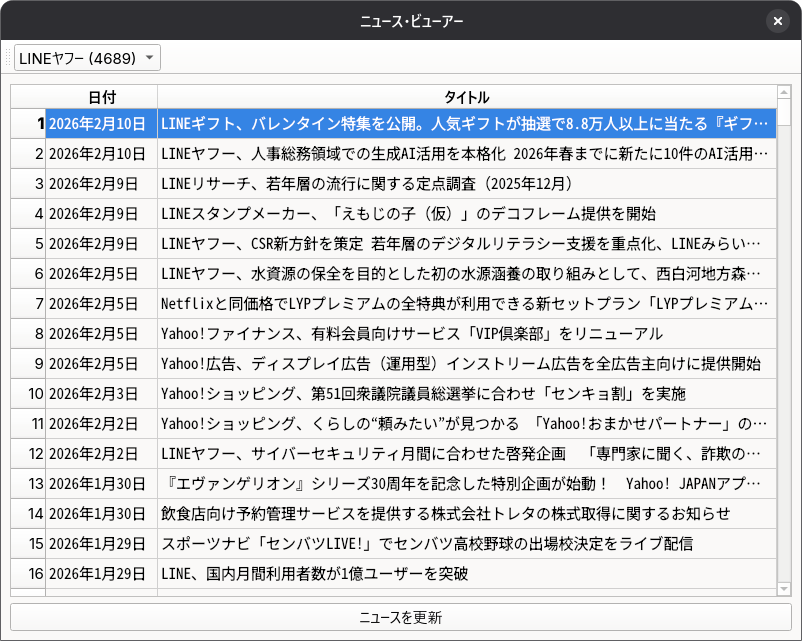Click the タイトル column header

click(x=466, y=97)
